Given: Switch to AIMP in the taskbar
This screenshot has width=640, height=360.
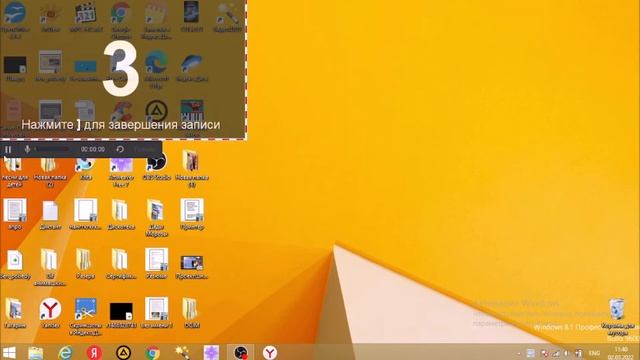Looking at the screenshot, I should click(123, 353).
